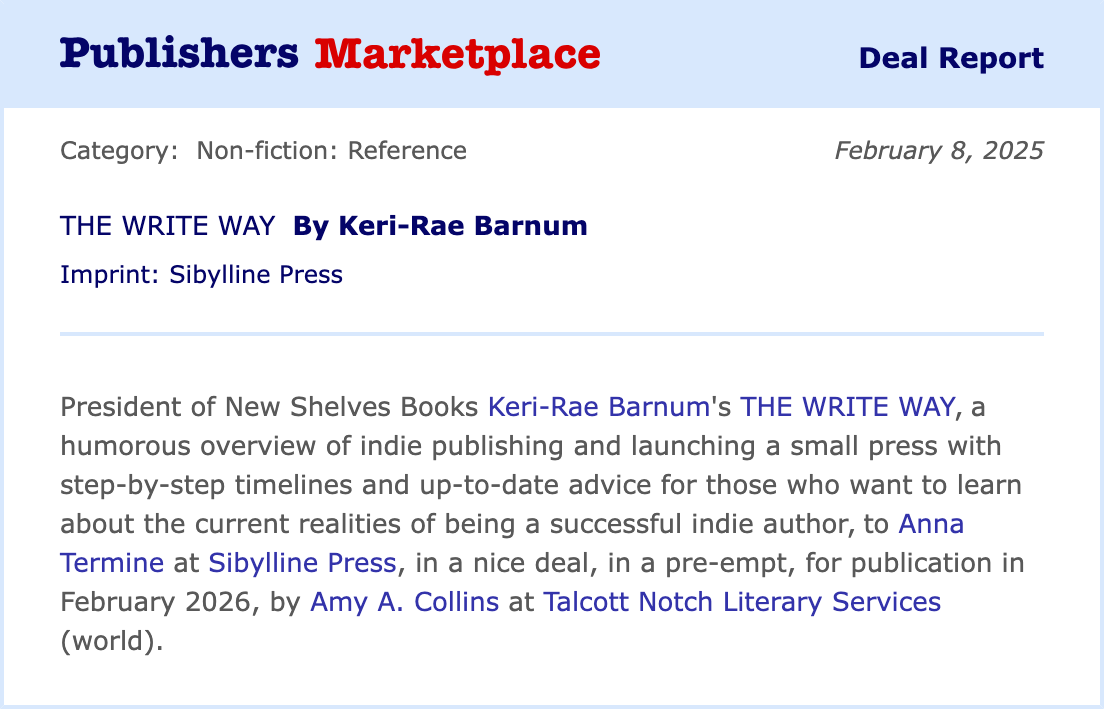Screen dimensions: 1104x710
Task: Click "President of New Shelves Books" text
Action: (270, 407)
